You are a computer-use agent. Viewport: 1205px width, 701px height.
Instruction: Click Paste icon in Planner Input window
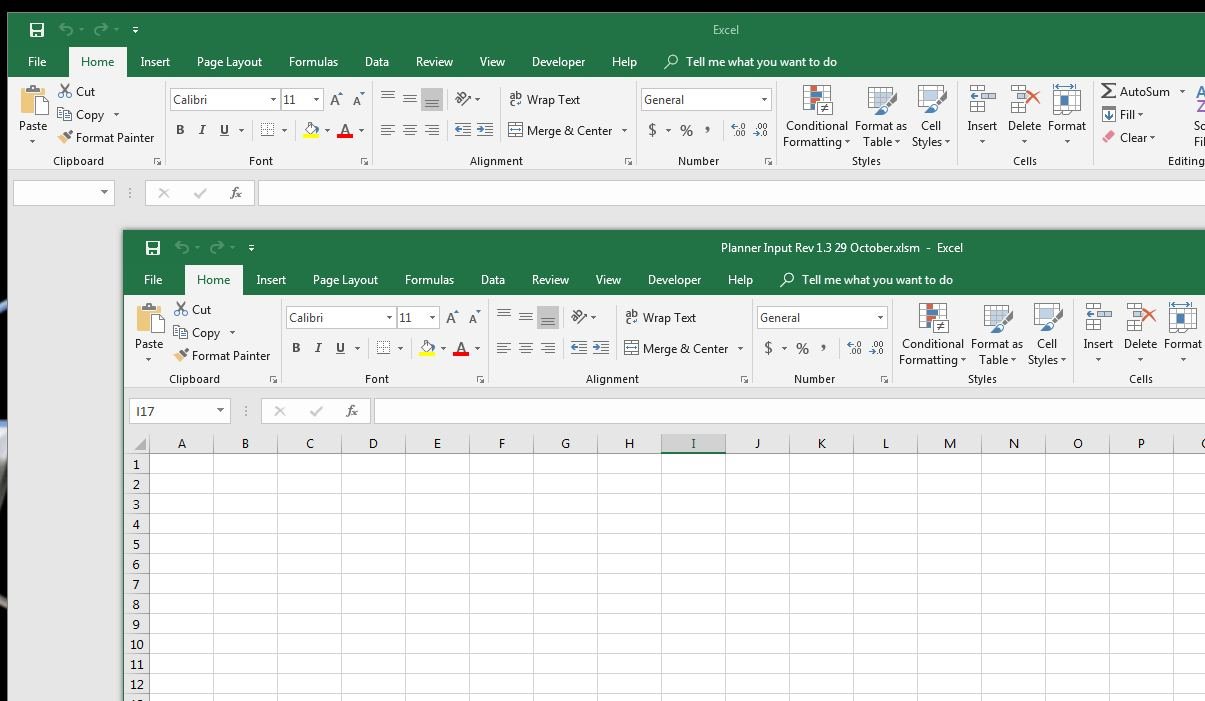click(x=149, y=319)
